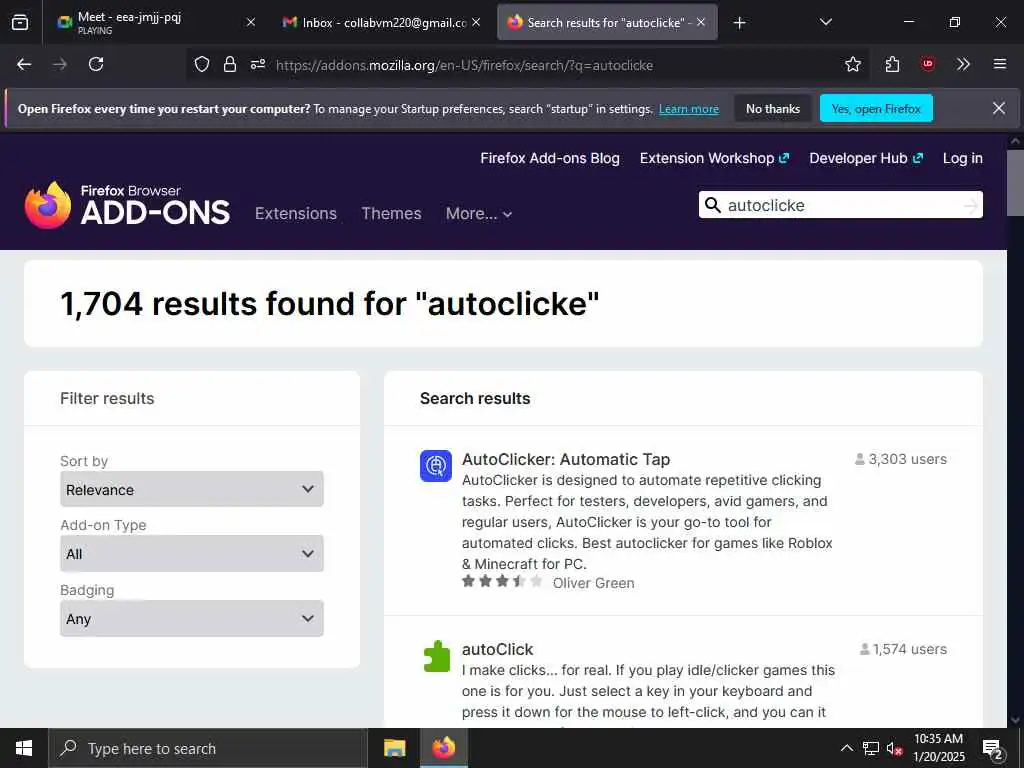Click Log in link
Image resolution: width=1024 pixels, height=768 pixels.
(x=963, y=158)
